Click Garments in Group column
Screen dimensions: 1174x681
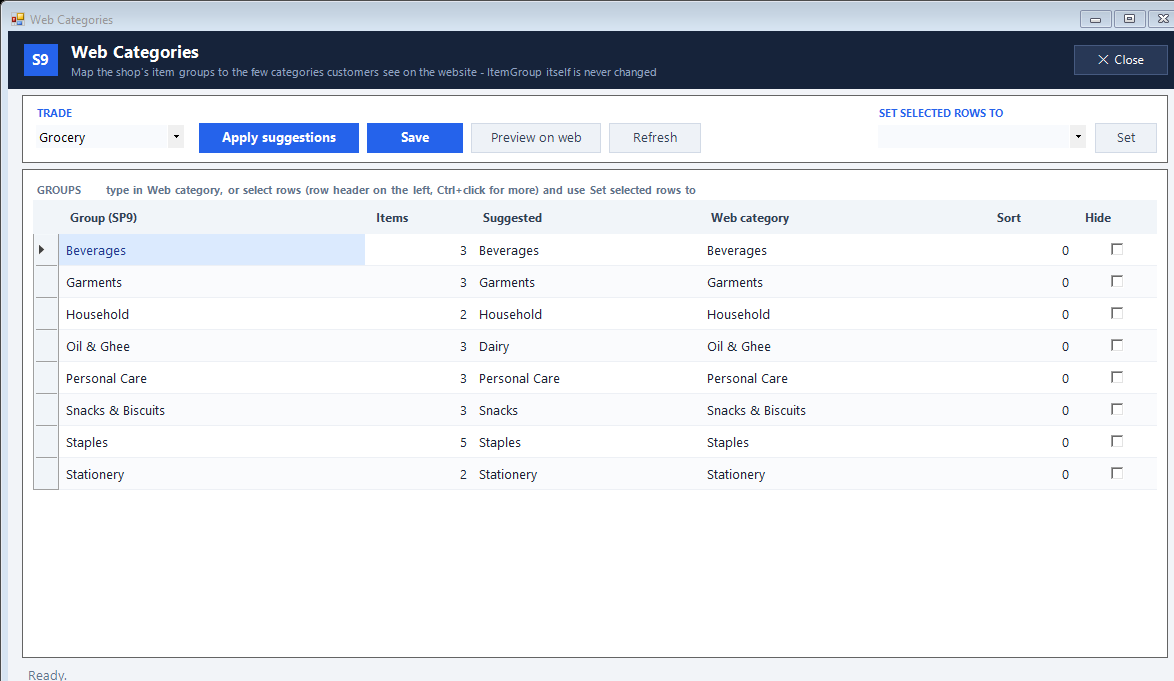pyautogui.click(x=212, y=282)
